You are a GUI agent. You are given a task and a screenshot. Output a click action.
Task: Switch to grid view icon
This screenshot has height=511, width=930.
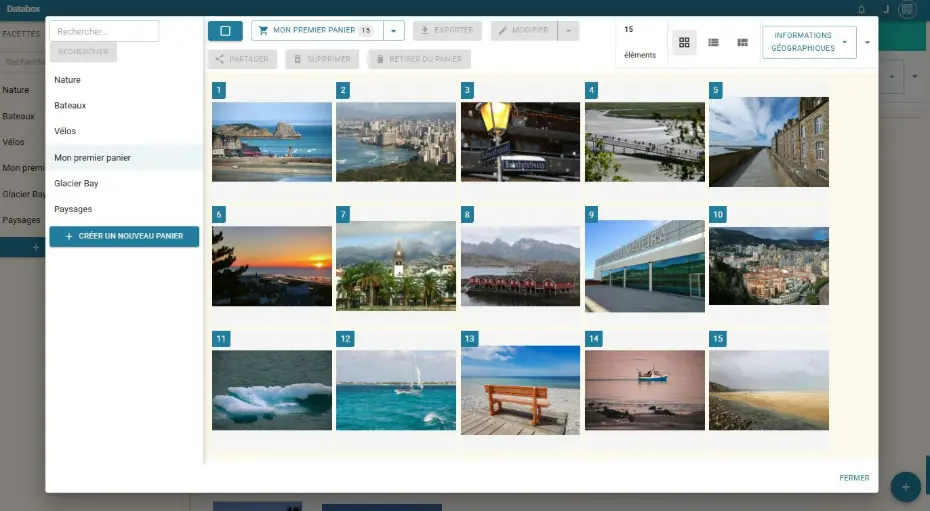tap(684, 43)
